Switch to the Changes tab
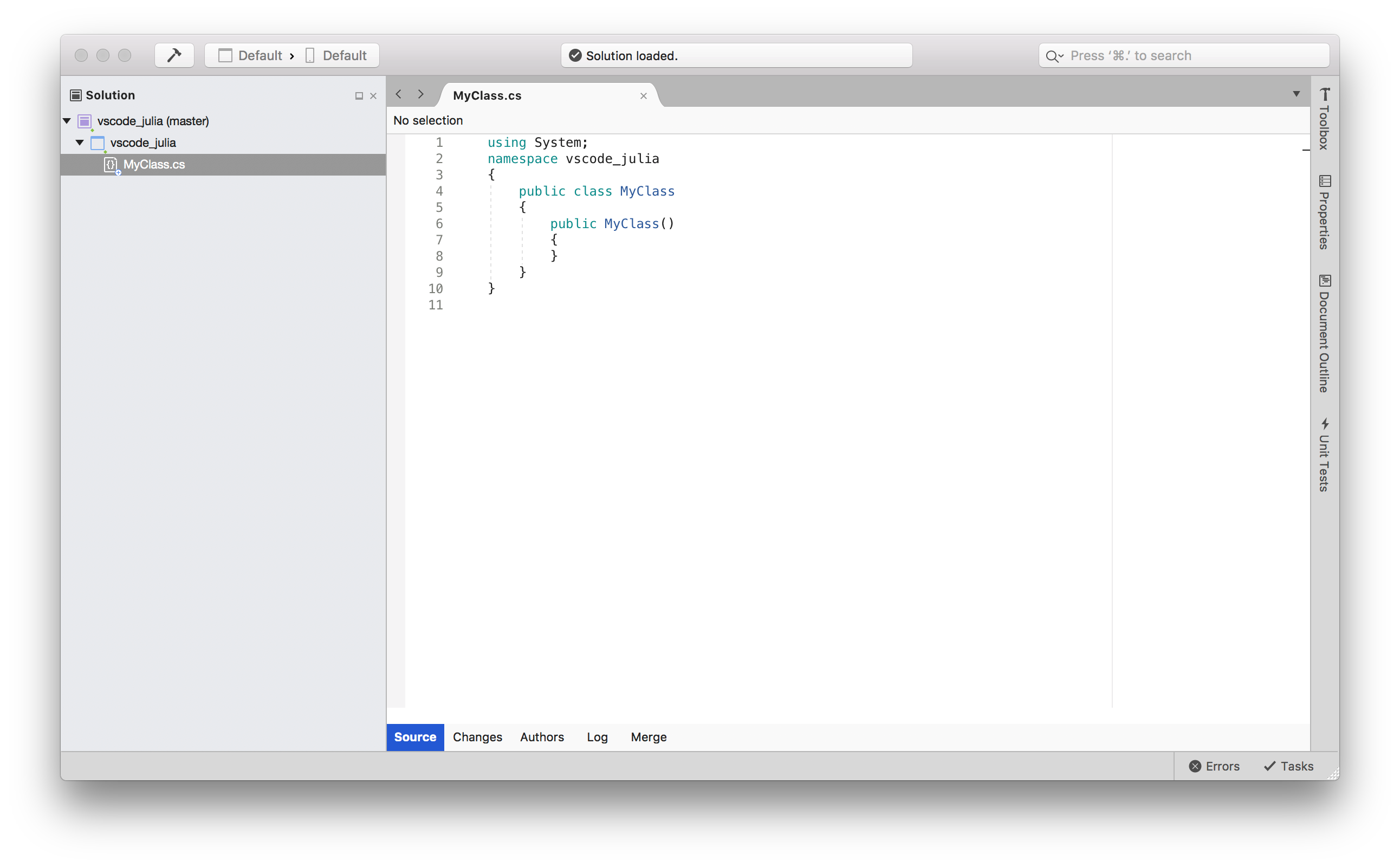Viewport: 1400px width, 867px height. tap(477, 737)
